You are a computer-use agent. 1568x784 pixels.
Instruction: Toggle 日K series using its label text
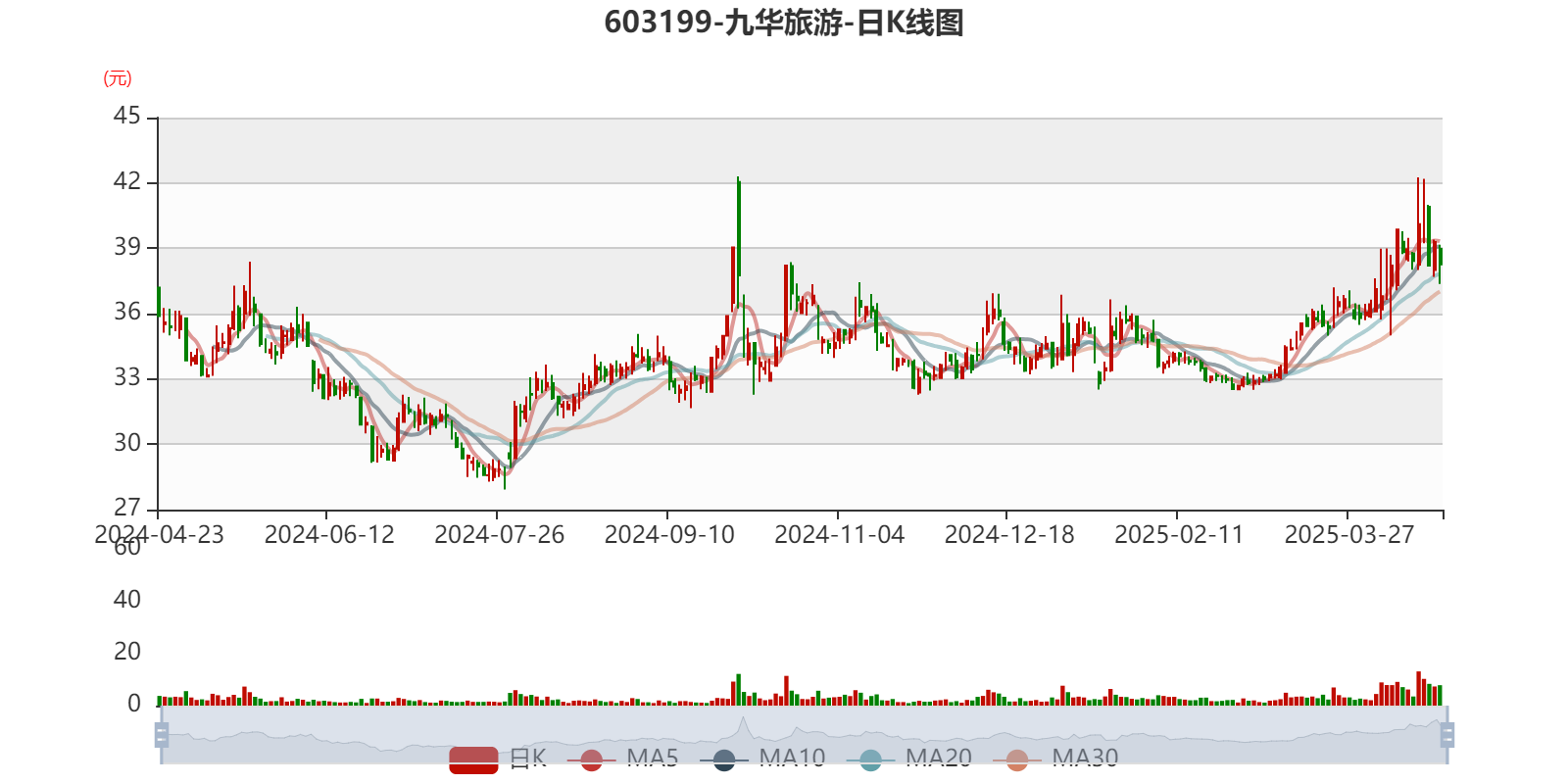pyautogui.click(x=527, y=758)
